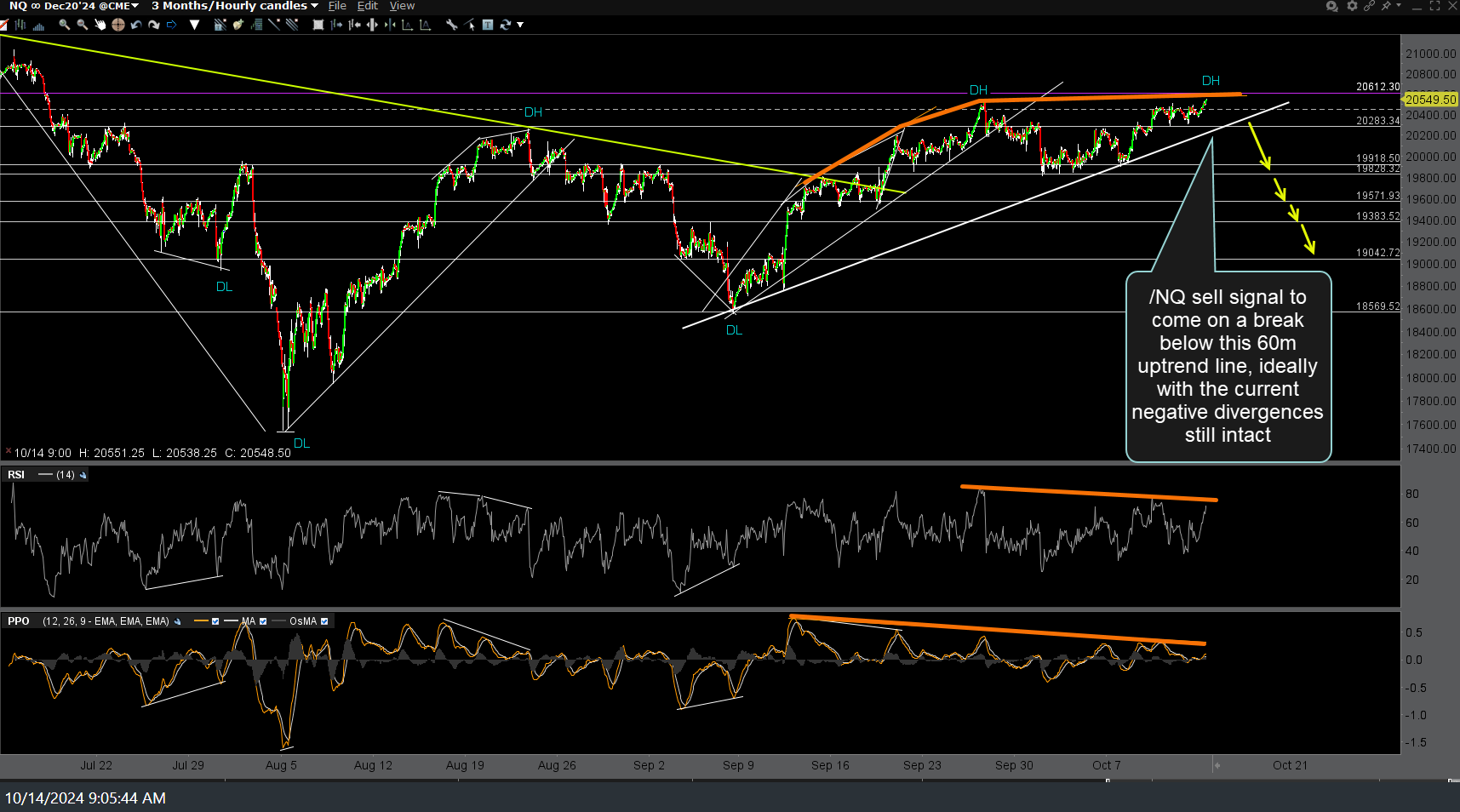Open the View menu
The width and height of the screenshot is (1460, 812).
coord(402,6)
